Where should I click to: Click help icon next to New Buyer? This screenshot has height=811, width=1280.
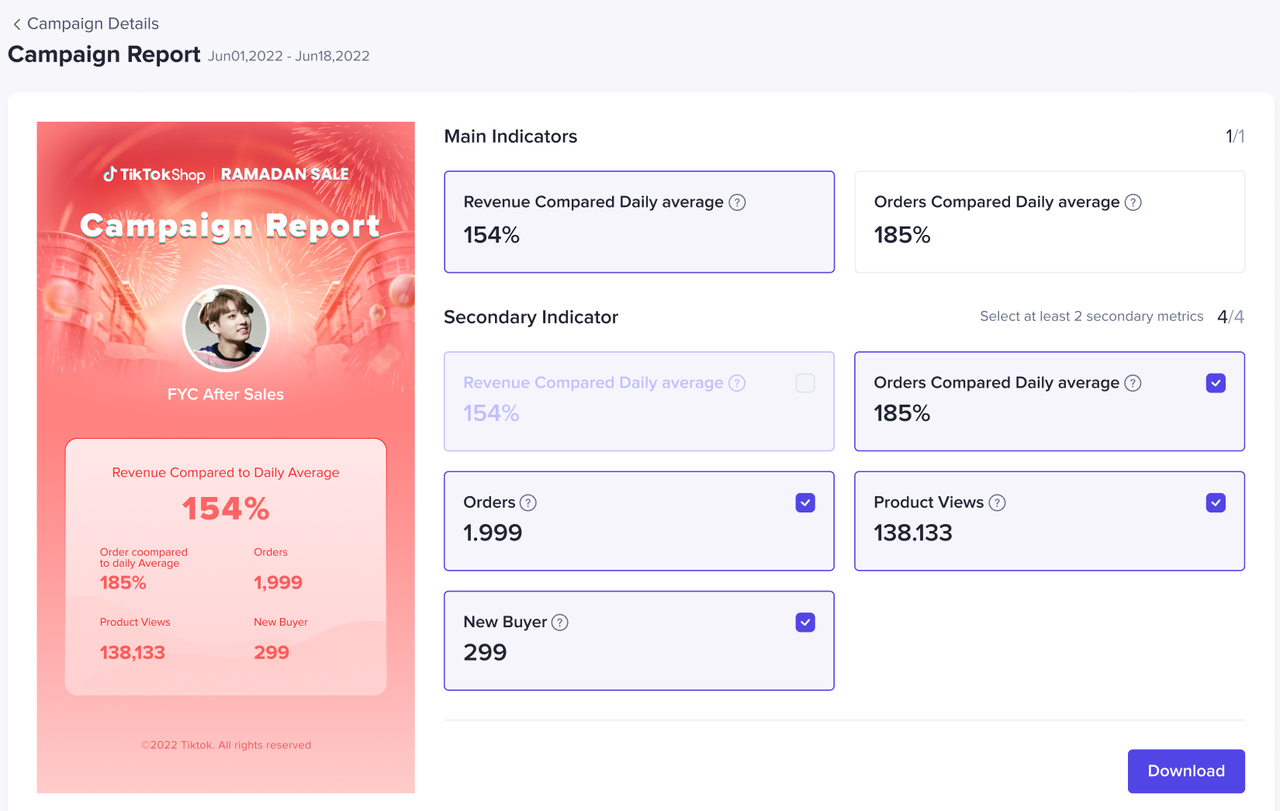[x=560, y=622]
